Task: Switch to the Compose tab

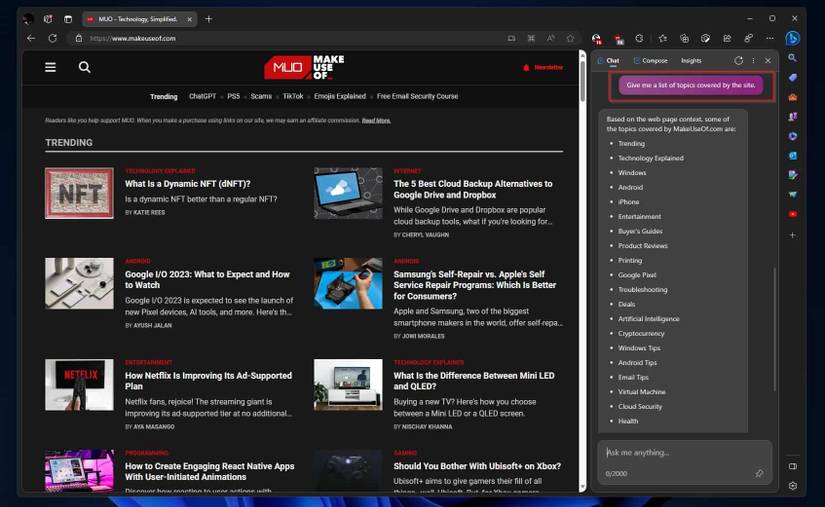Action: tap(650, 60)
